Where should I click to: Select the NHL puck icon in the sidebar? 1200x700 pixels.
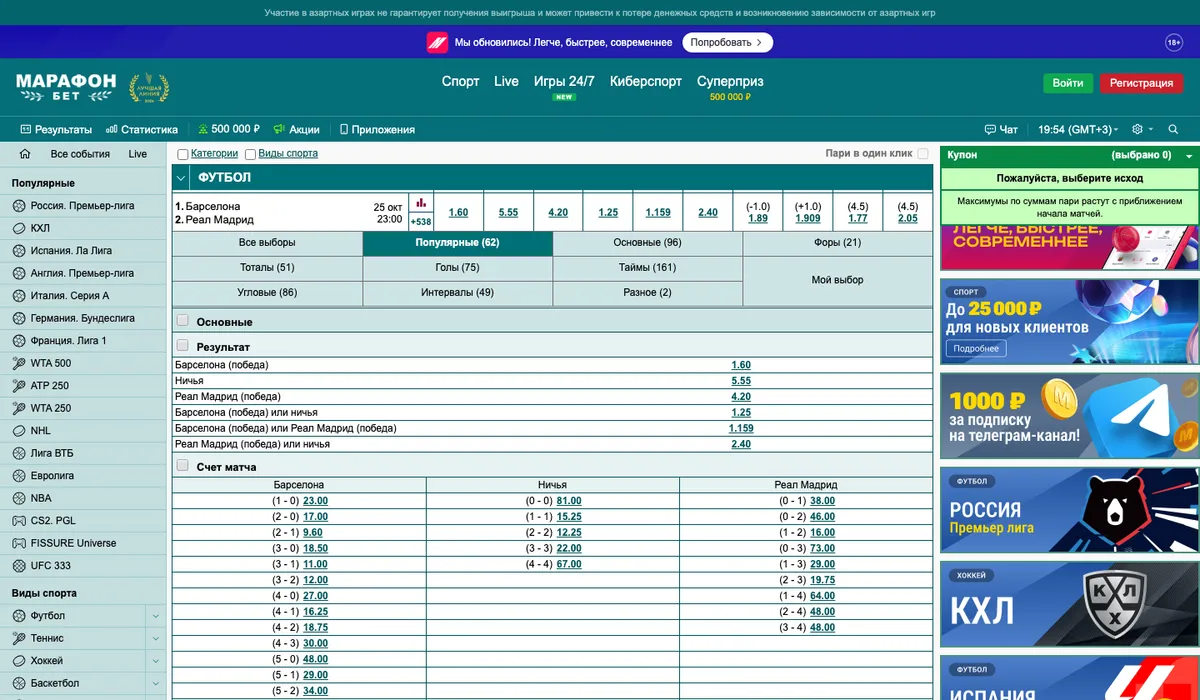click(x=19, y=431)
